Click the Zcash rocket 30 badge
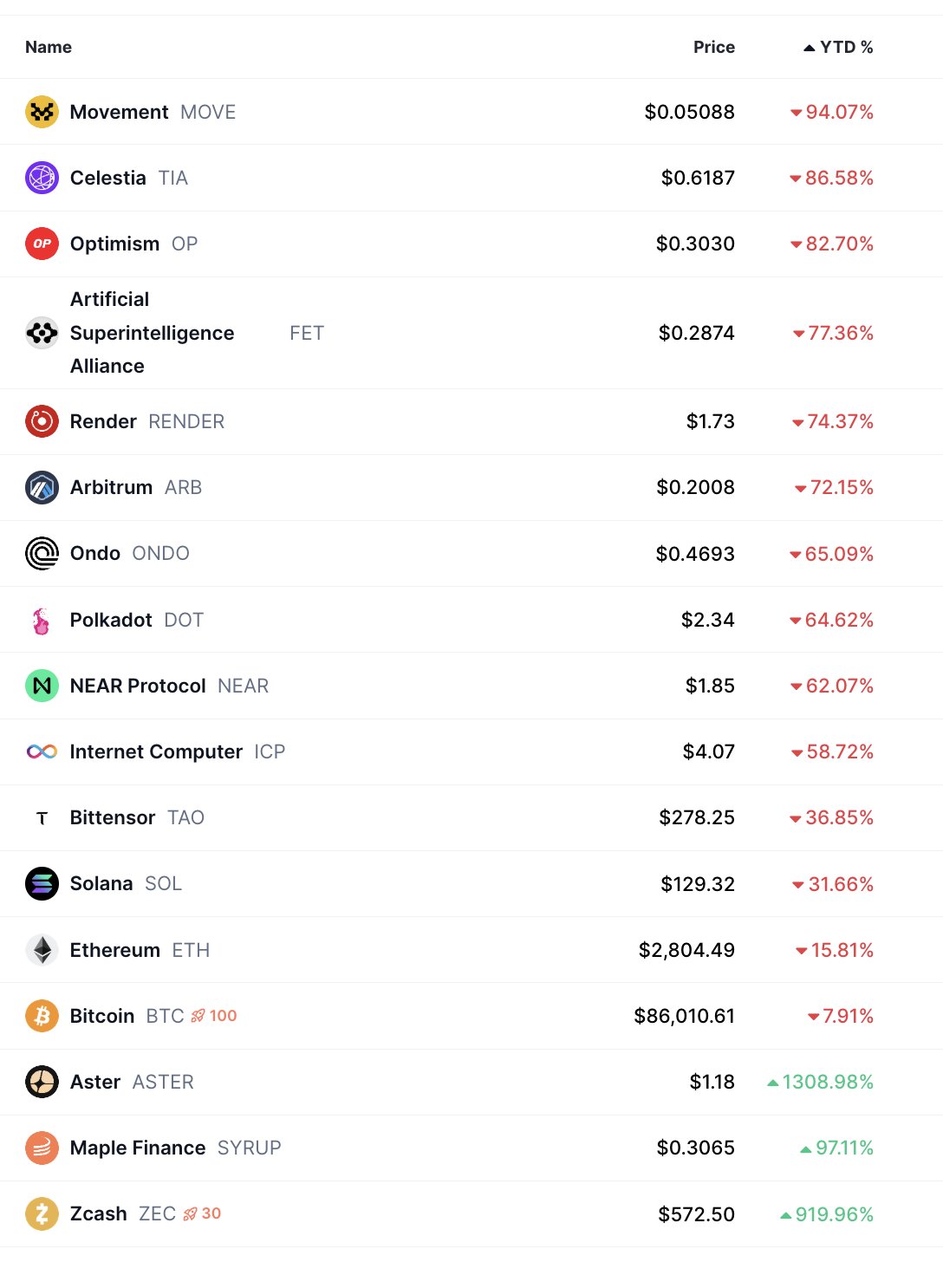The width and height of the screenshot is (943, 1288). (x=202, y=1213)
